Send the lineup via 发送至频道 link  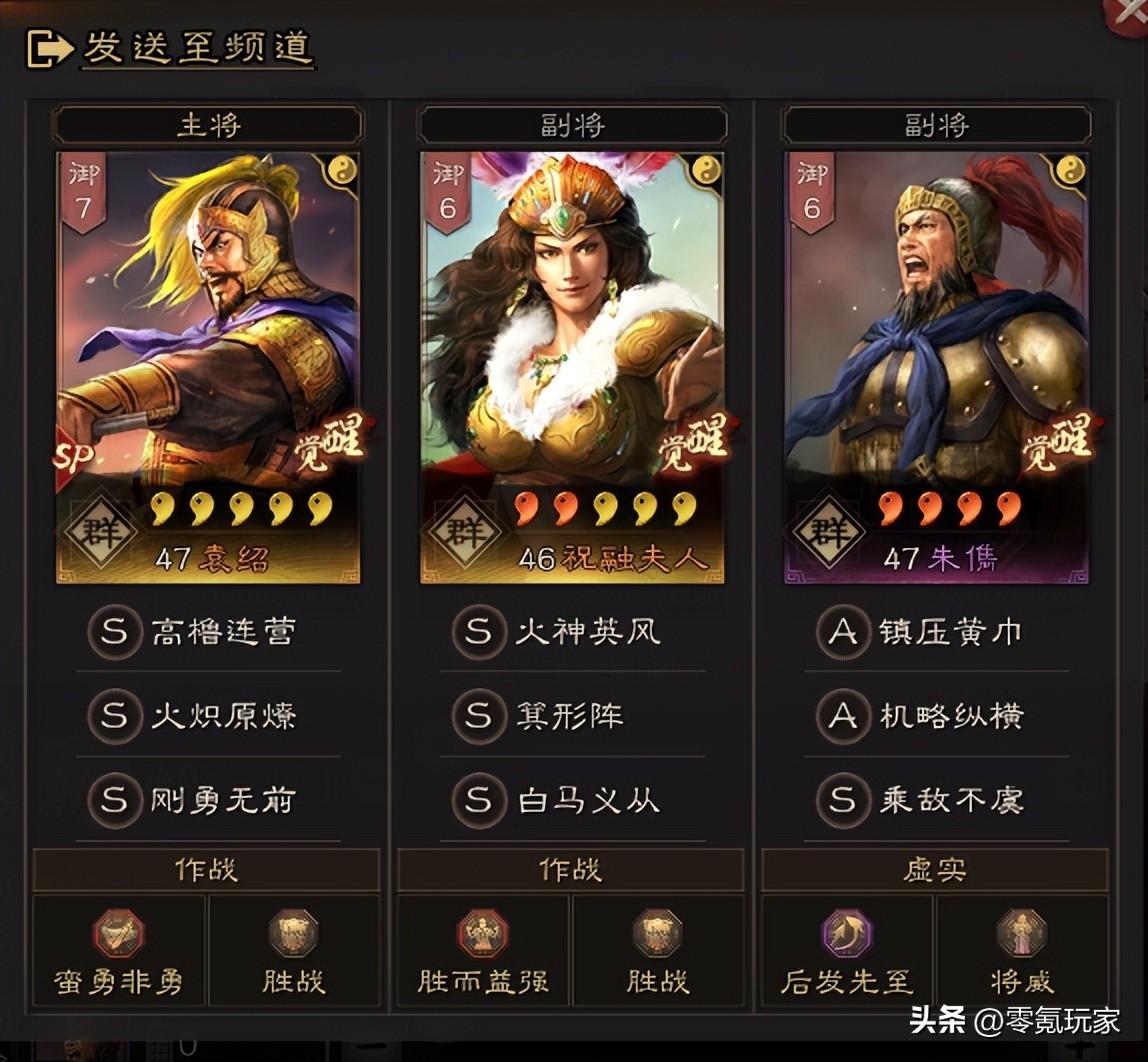198,48
